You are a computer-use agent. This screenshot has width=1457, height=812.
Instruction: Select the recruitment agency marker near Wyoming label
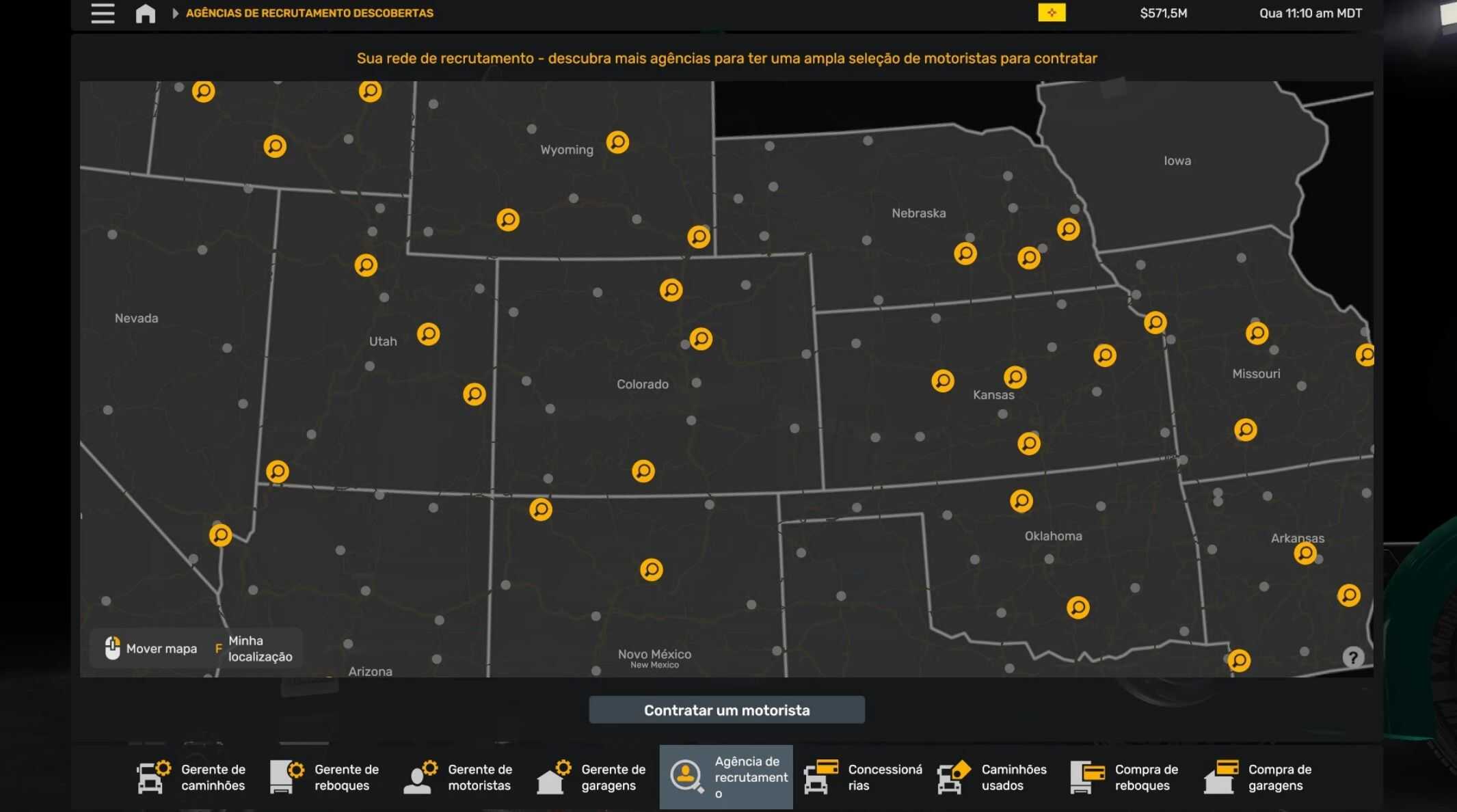(x=617, y=142)
